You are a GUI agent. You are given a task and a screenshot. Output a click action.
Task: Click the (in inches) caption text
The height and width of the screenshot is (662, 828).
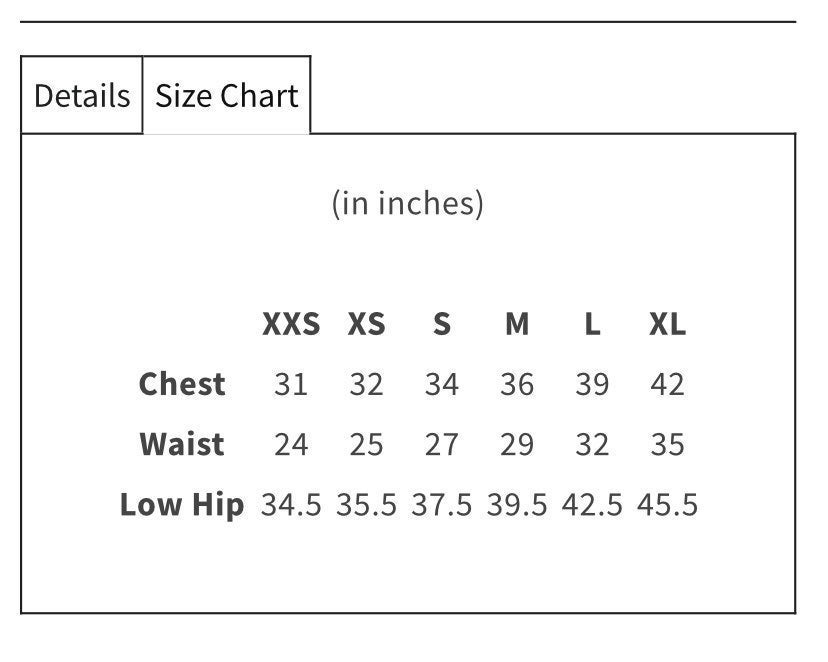click(x=408, y=203)
